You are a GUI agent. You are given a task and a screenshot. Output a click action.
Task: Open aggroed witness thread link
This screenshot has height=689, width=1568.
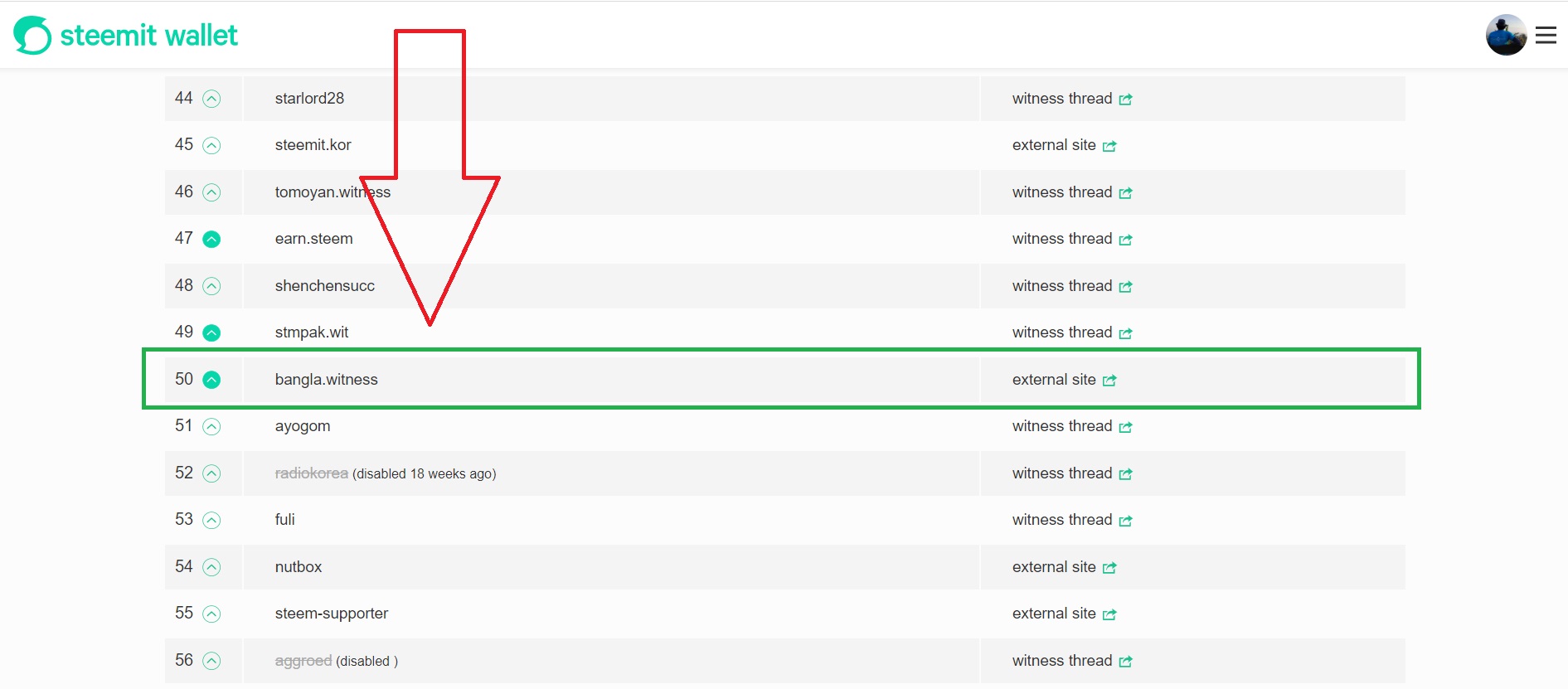tap(1072, 661)
